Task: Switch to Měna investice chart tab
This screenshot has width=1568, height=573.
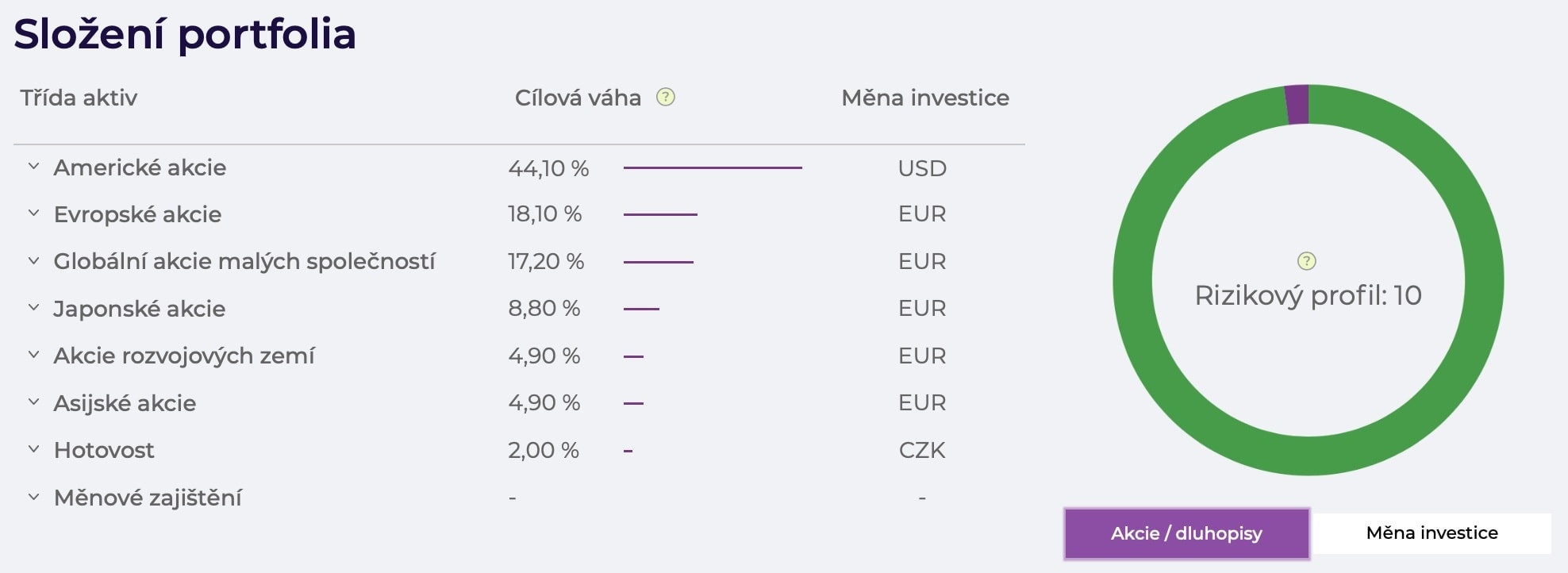Action: point(1432,533)
